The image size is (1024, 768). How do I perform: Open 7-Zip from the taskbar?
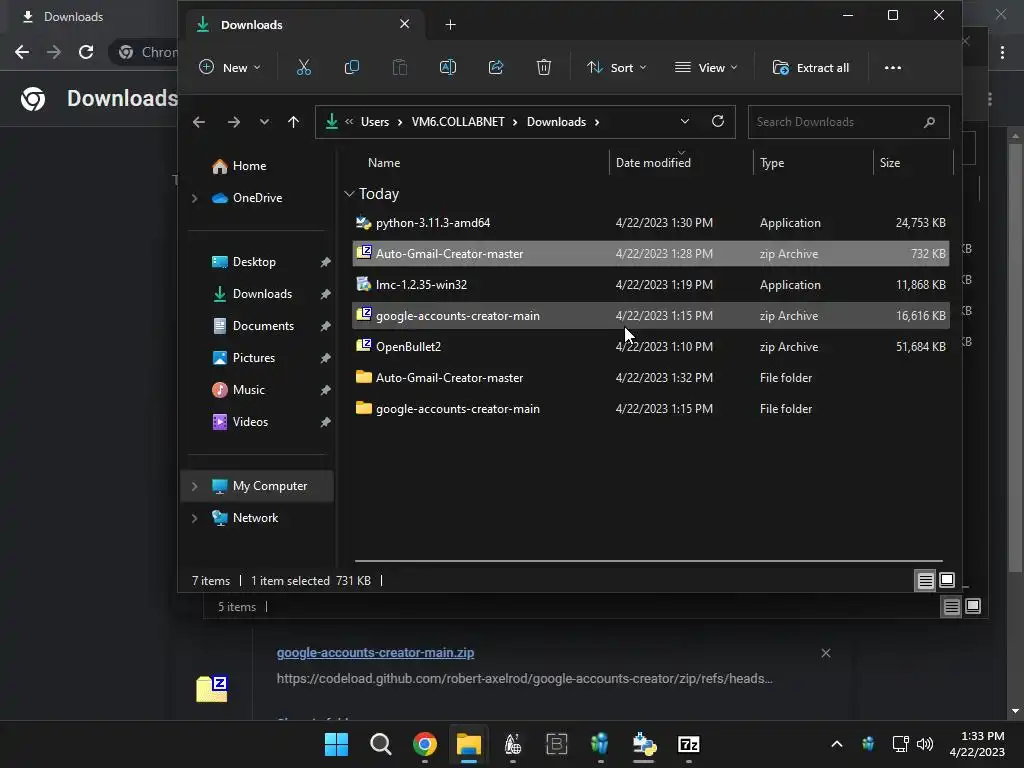[x=688, y=744]
